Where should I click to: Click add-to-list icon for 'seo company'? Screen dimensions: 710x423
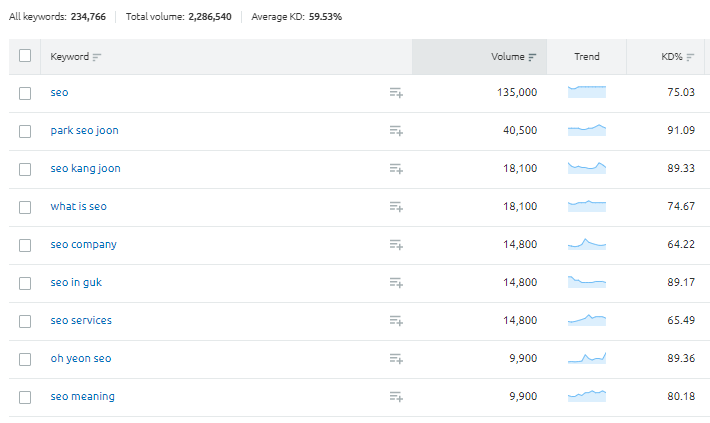[x=396, y=245]
